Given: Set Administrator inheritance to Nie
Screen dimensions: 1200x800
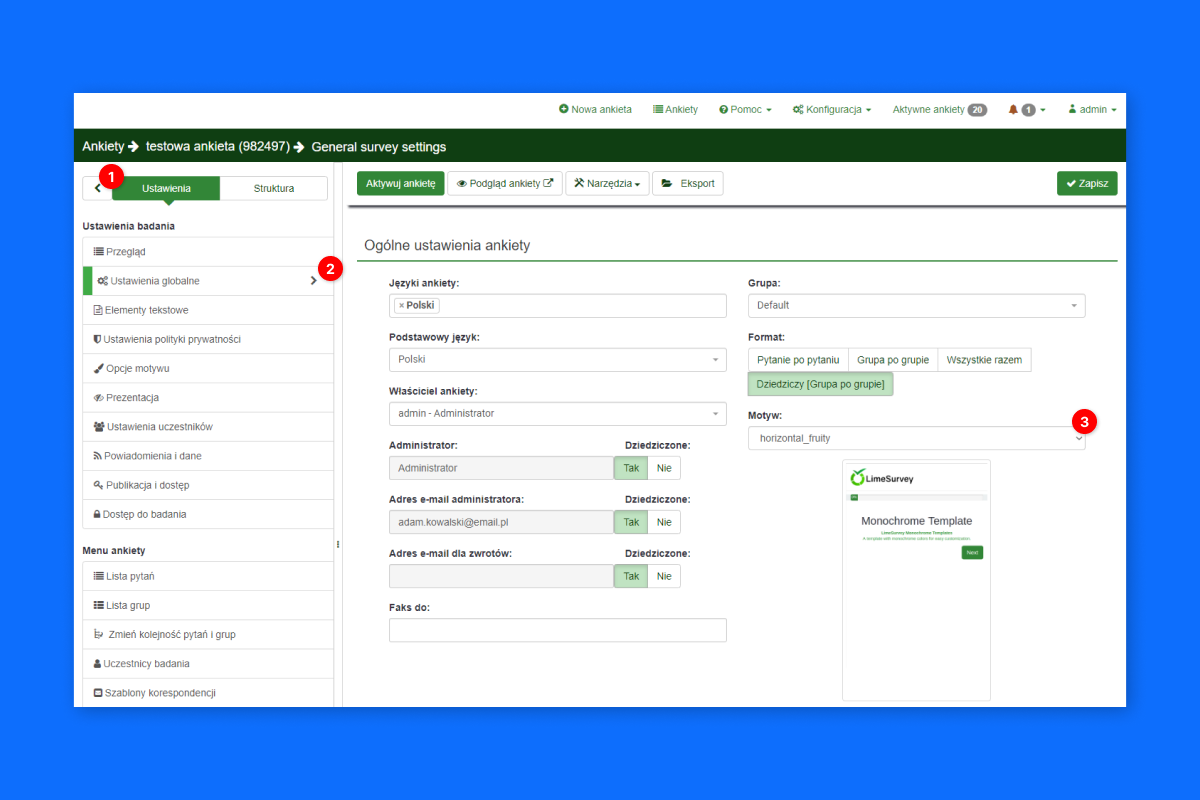Looking at the screenshot, I should pyautogui.click(x=664, y=468).
